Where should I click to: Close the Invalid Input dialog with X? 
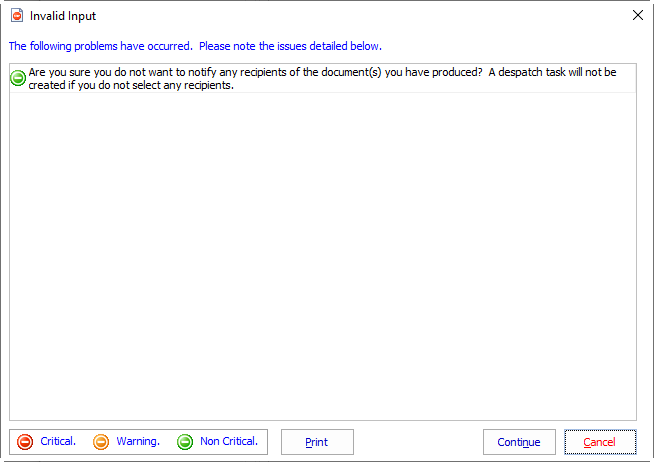pyautogui.click(x=638, y=16)
